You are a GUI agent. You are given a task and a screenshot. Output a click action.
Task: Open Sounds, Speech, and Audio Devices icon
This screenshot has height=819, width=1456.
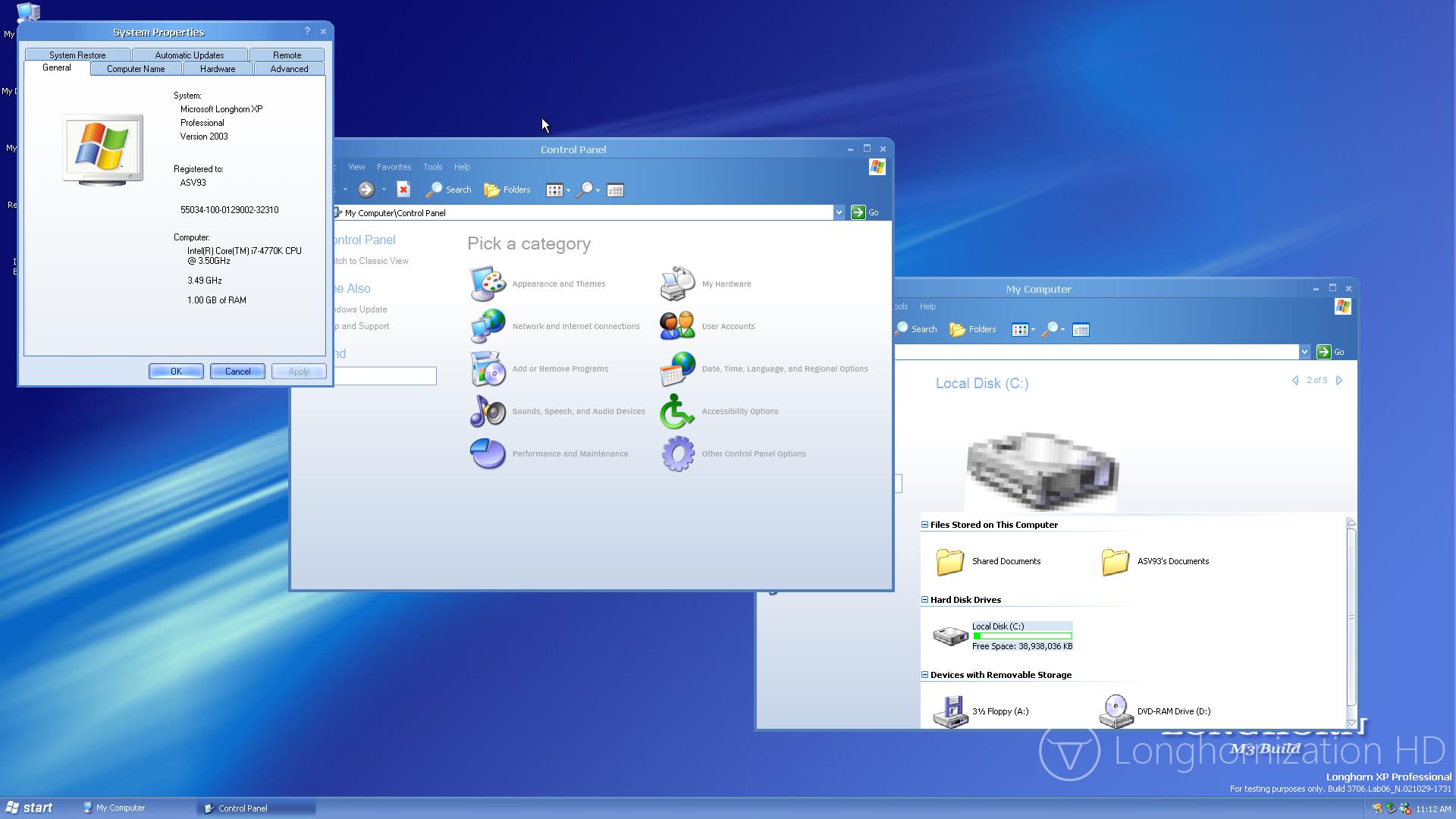[488, 412]
